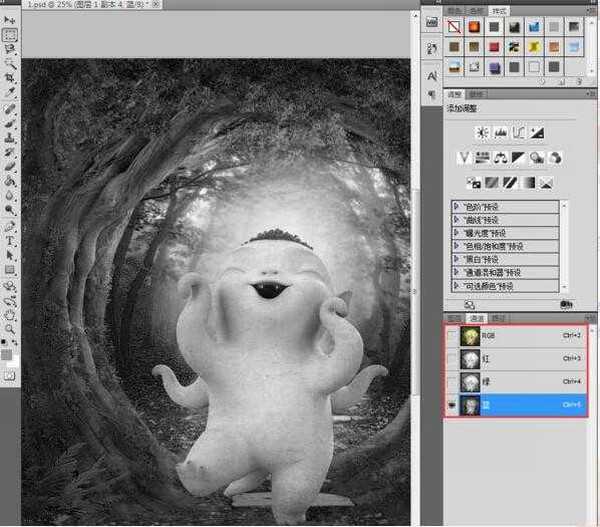Switch to the 样式 panel tab
This screenshot has height=527, width=600.
coord(497,9)
